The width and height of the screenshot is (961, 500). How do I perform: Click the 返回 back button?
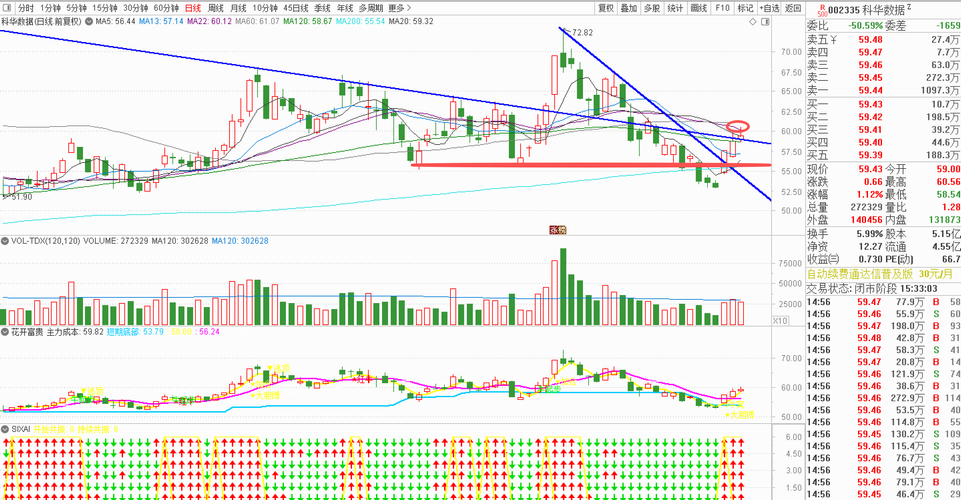point(792,8)
